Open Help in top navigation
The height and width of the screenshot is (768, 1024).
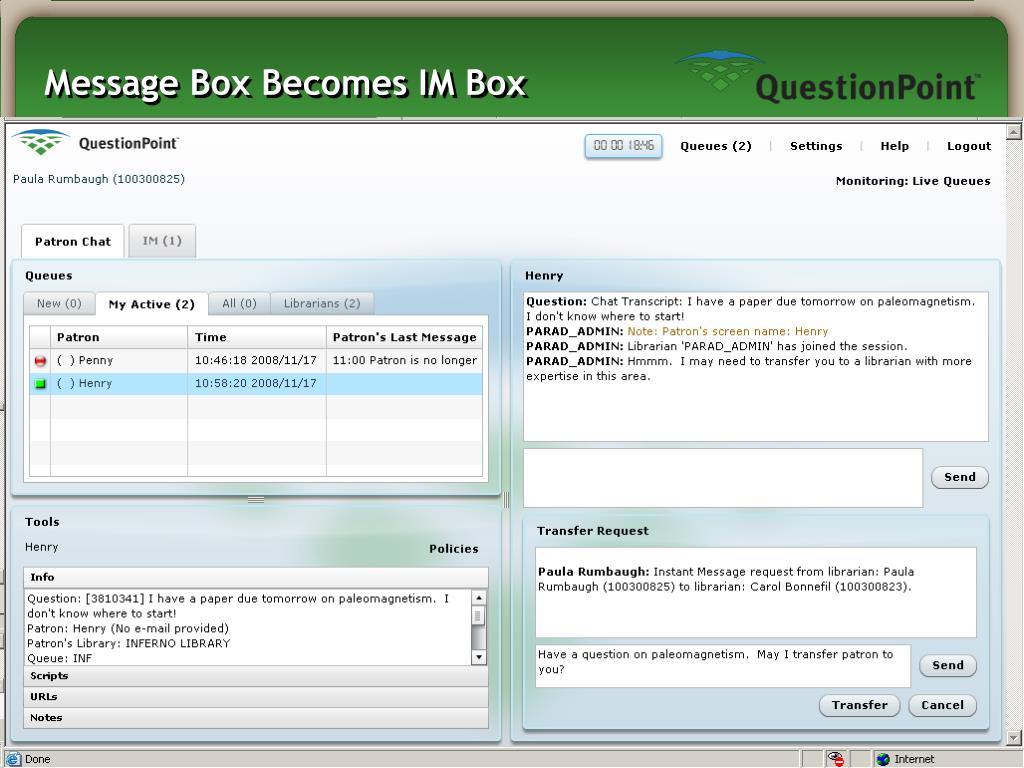pyautogui.click(x=894, y=146)
